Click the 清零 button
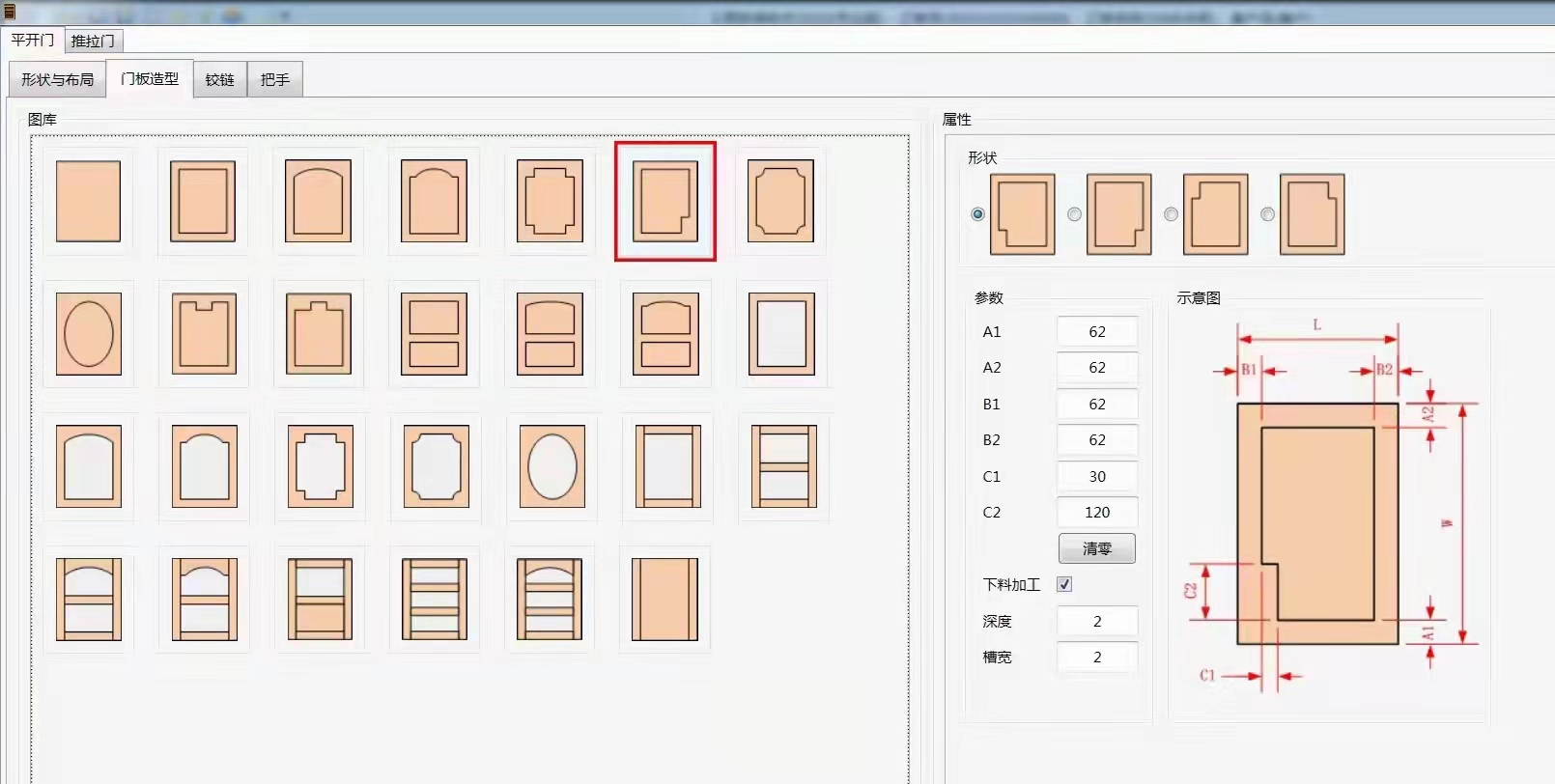1555x784 pixels. pos(1096,548)
